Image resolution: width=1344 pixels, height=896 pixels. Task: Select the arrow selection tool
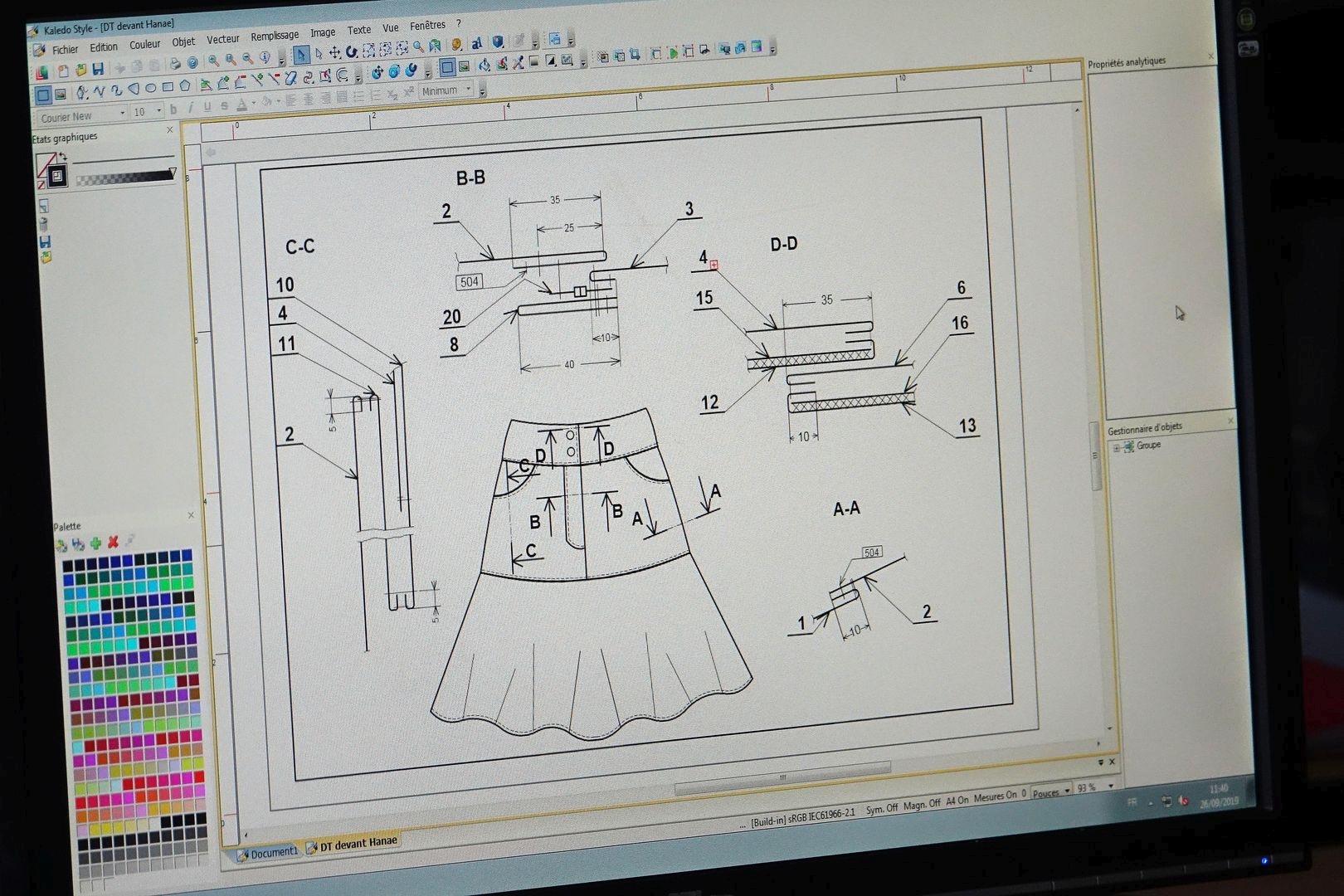(301, 55)
